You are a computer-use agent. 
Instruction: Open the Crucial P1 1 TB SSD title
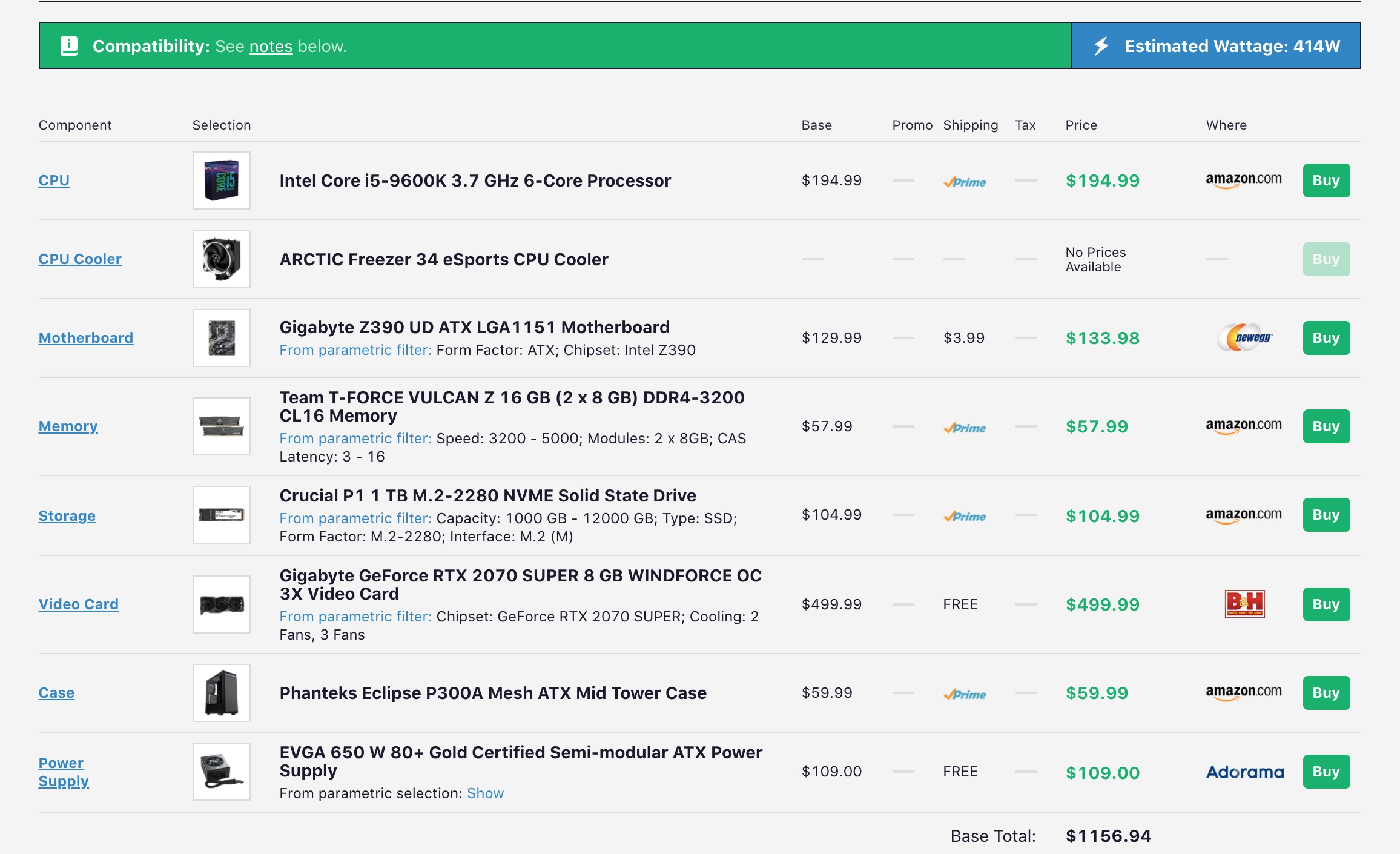click(x=487, y=495)
